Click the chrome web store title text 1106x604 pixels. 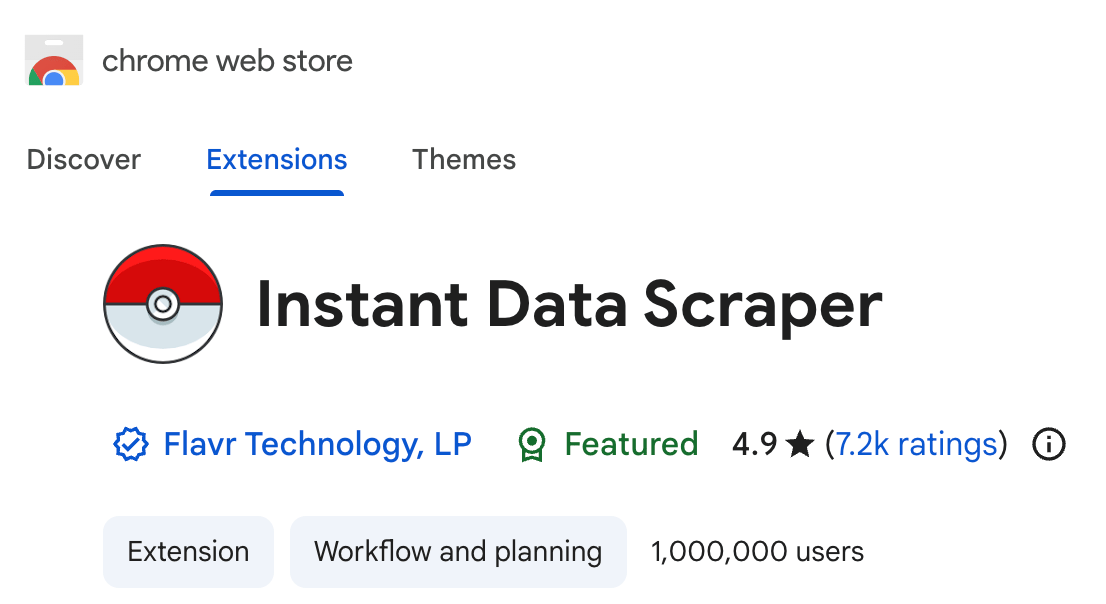pyautogui.click(x=227, y=61)
